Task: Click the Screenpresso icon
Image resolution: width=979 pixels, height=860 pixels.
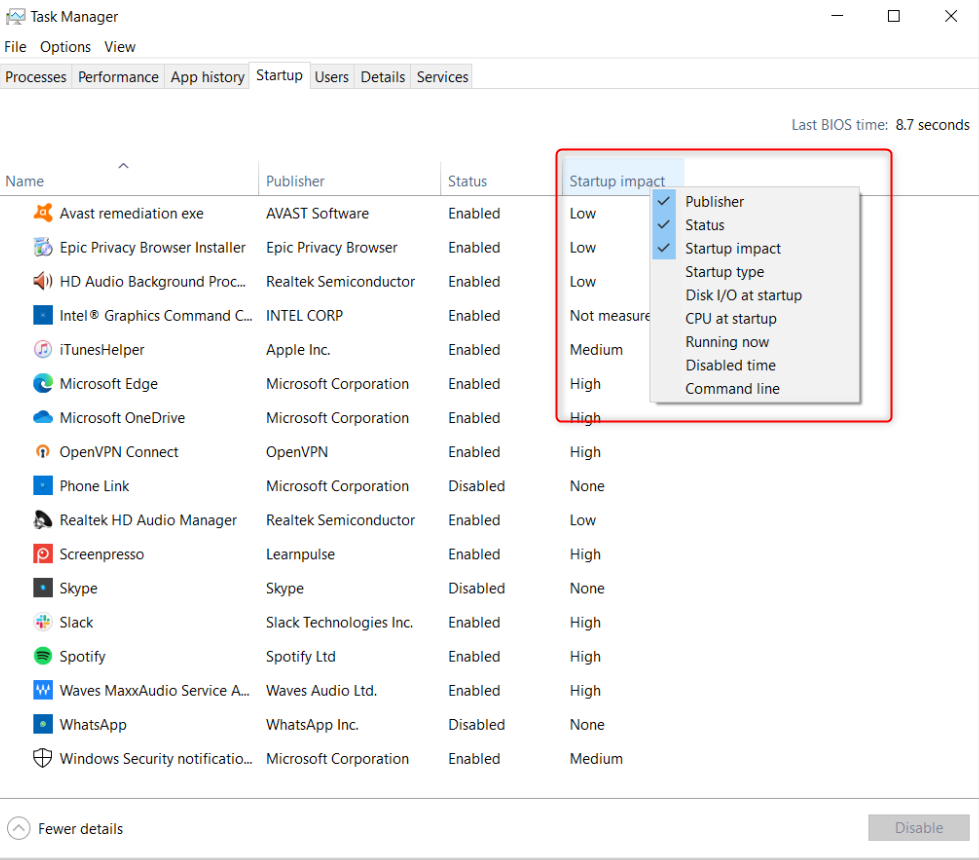Action: [42, 554]
